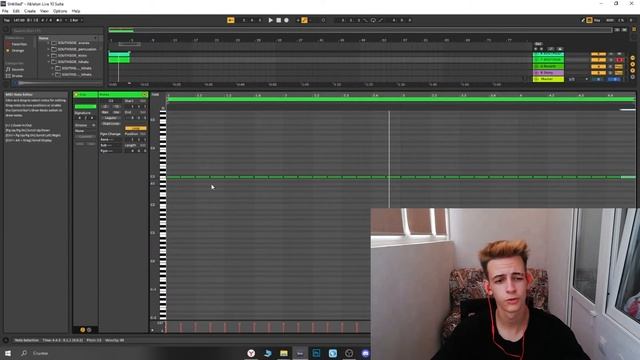Screen dimensions: 640x360
Task: Open File Explorer from the taskbar
Action: click(x=284, y=353)
